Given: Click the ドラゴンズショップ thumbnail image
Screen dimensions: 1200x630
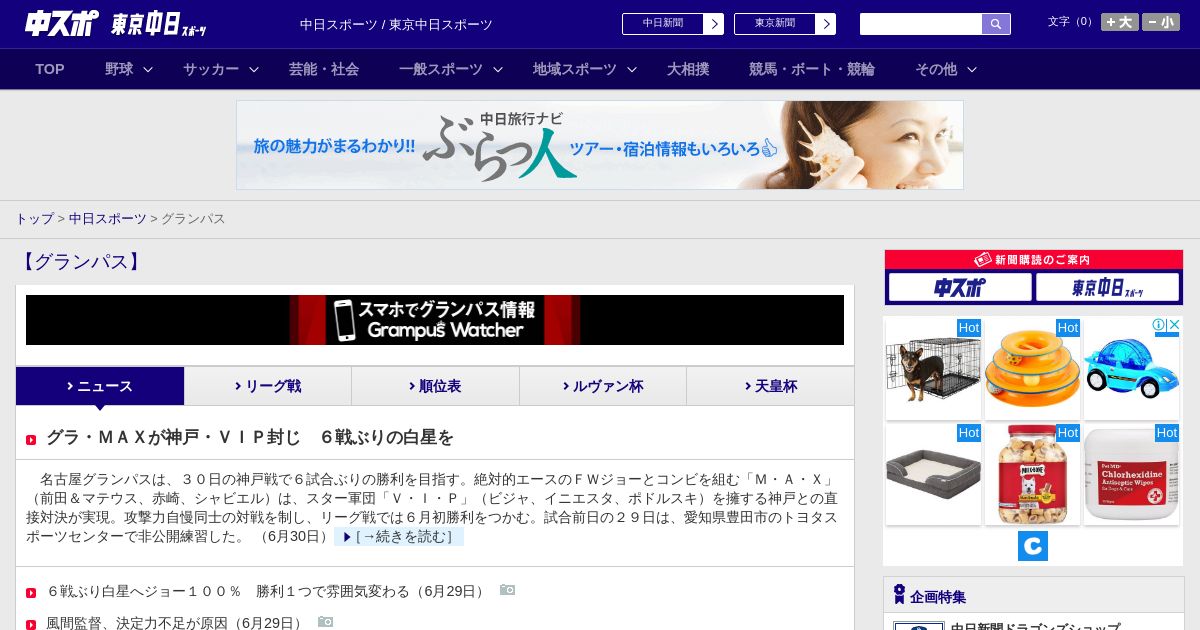Looking at the screenshot, I should click(x=918, y=626).
